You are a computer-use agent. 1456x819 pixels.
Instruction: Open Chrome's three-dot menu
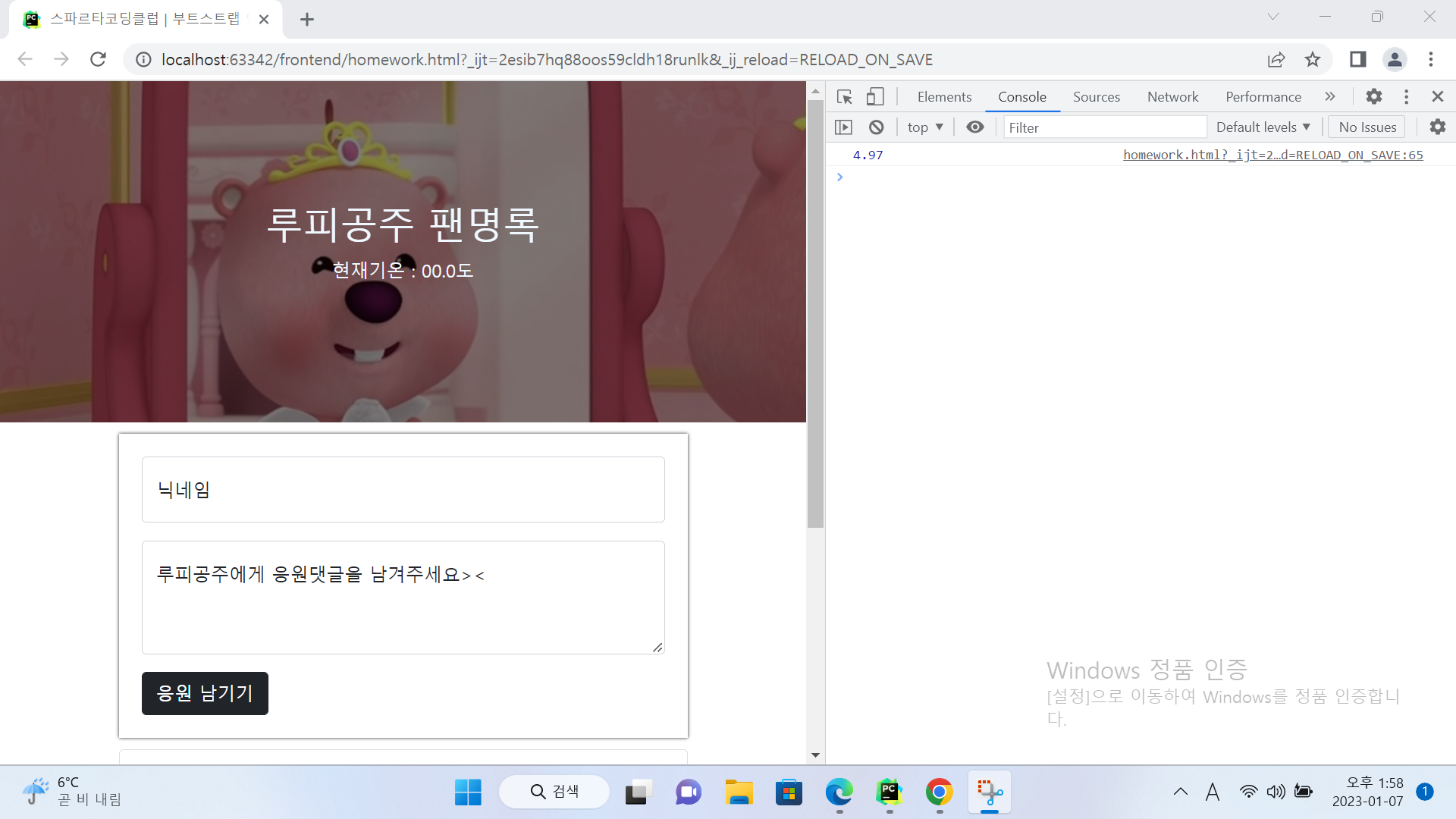[1431, 59]
